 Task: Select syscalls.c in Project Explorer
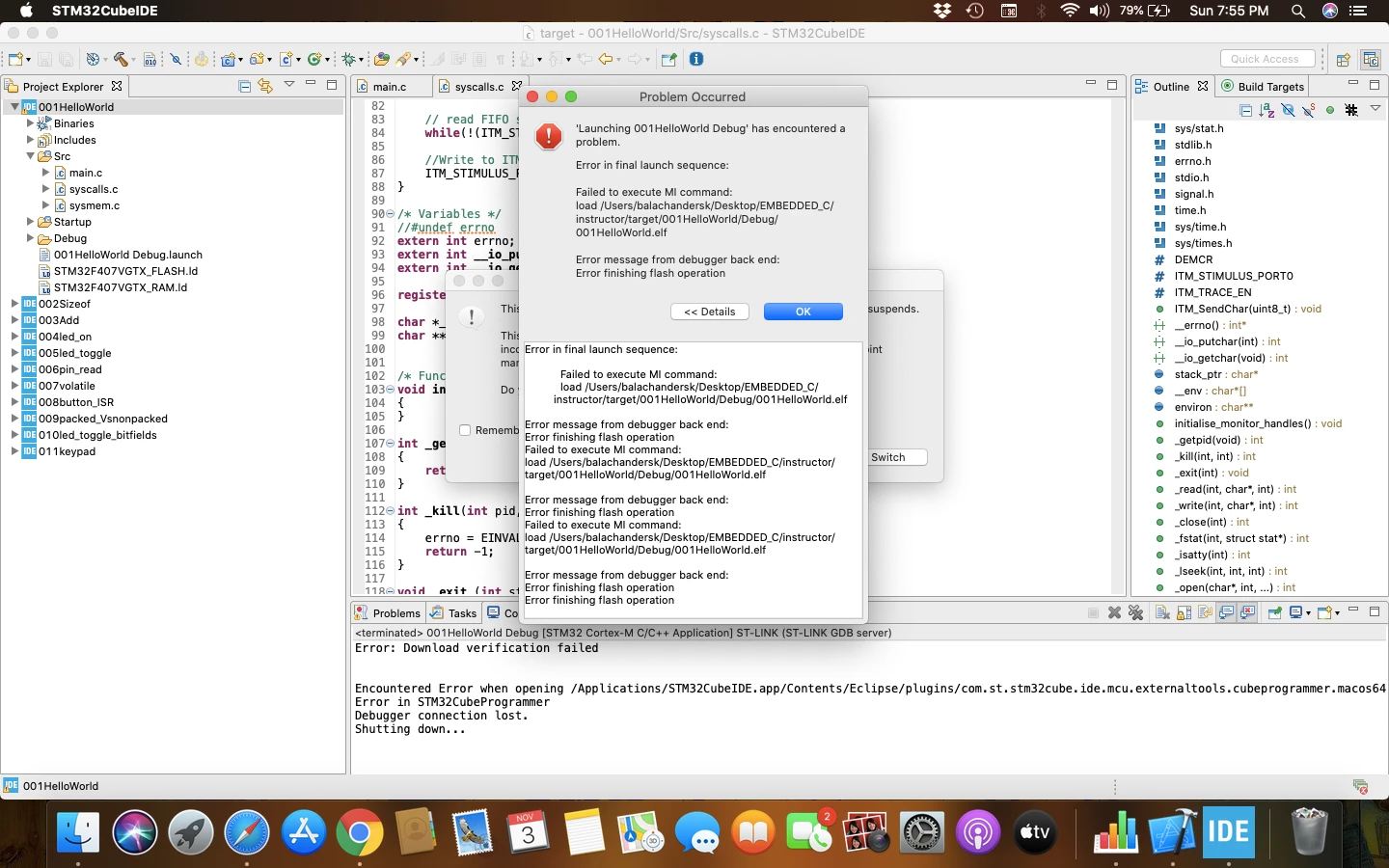[94, 189]
